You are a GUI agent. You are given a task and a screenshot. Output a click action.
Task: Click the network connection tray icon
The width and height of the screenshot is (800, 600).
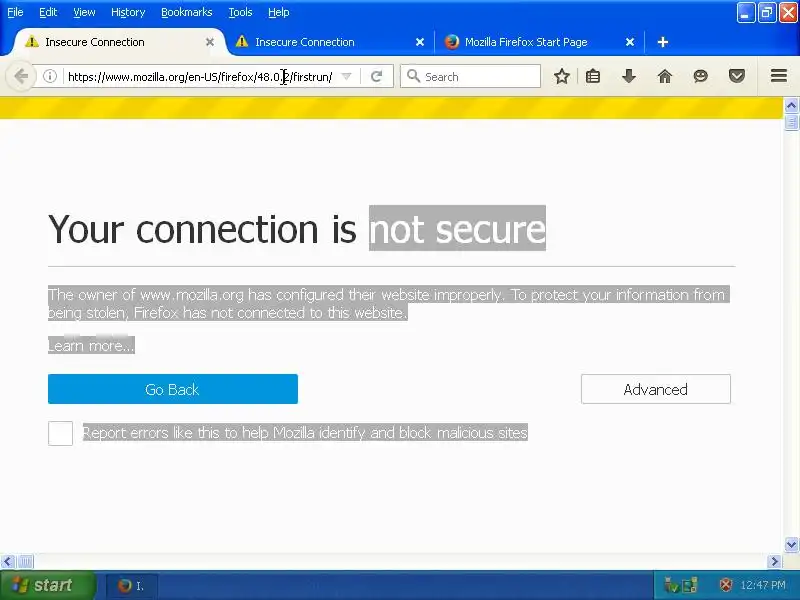690,585
